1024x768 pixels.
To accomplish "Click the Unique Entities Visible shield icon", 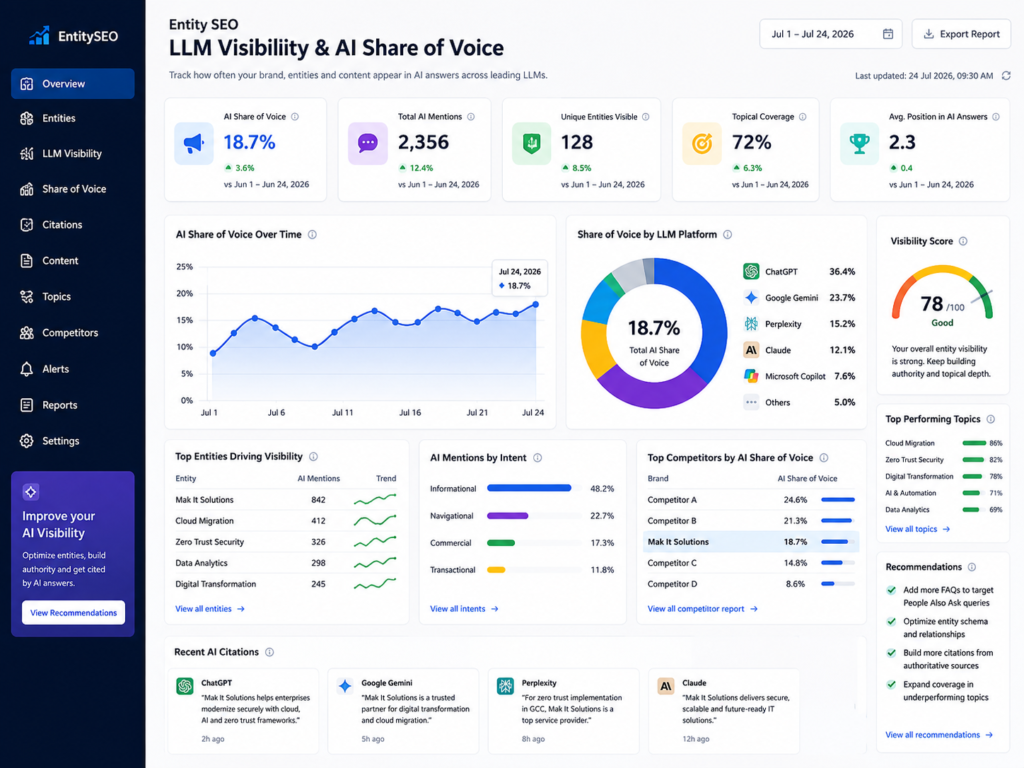I will tap(532, 143).
